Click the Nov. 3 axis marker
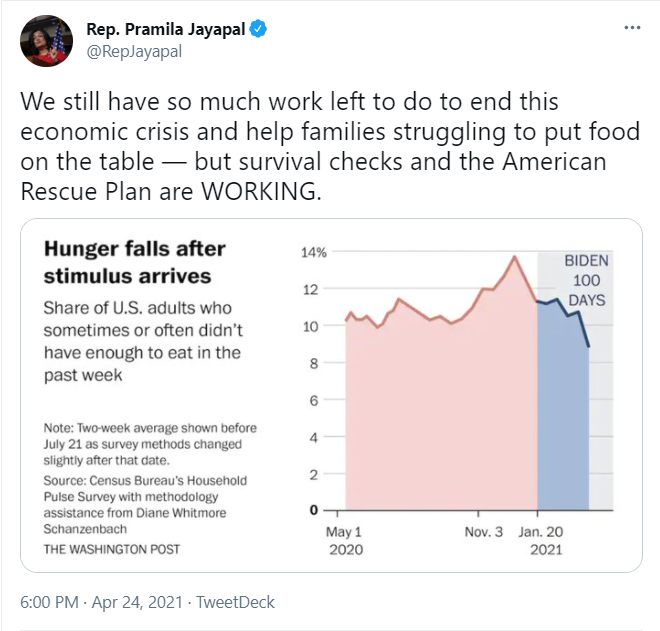This screenshot has height=631, width=660. pos(484,532)
